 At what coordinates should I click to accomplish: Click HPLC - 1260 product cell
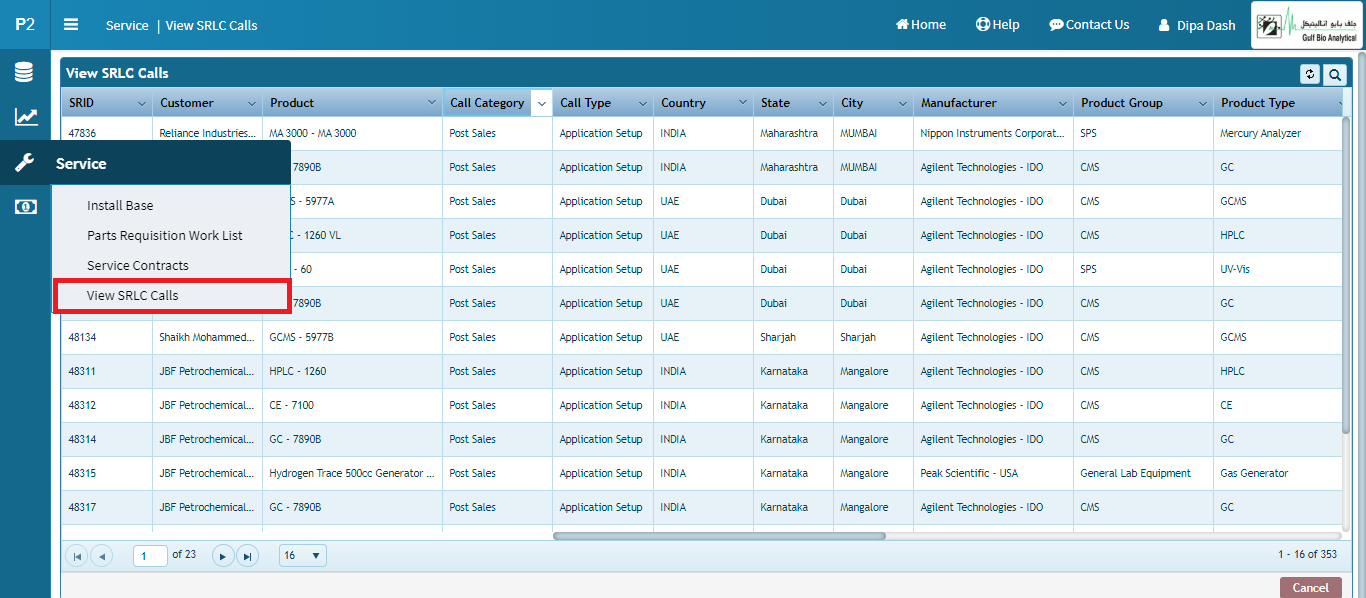[352, 371]
